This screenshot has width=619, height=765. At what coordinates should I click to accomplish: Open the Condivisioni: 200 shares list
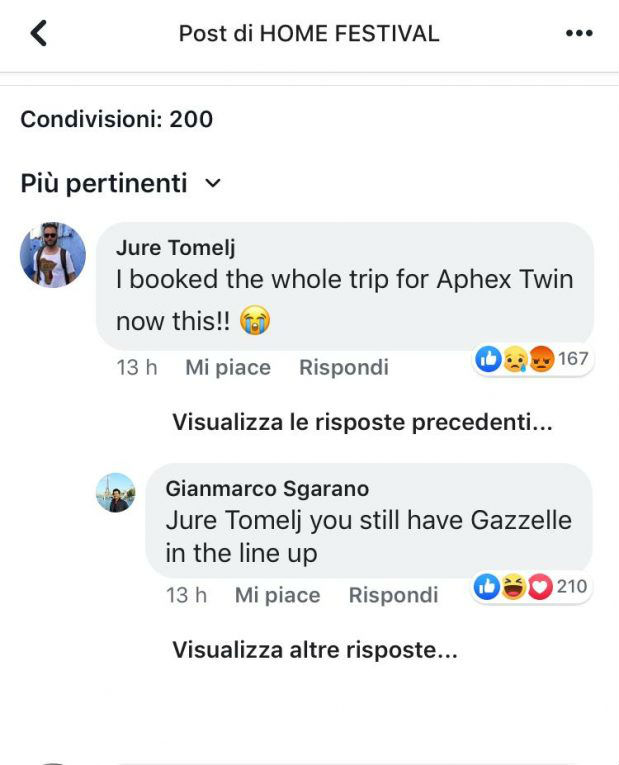click(x=117, y=120)
